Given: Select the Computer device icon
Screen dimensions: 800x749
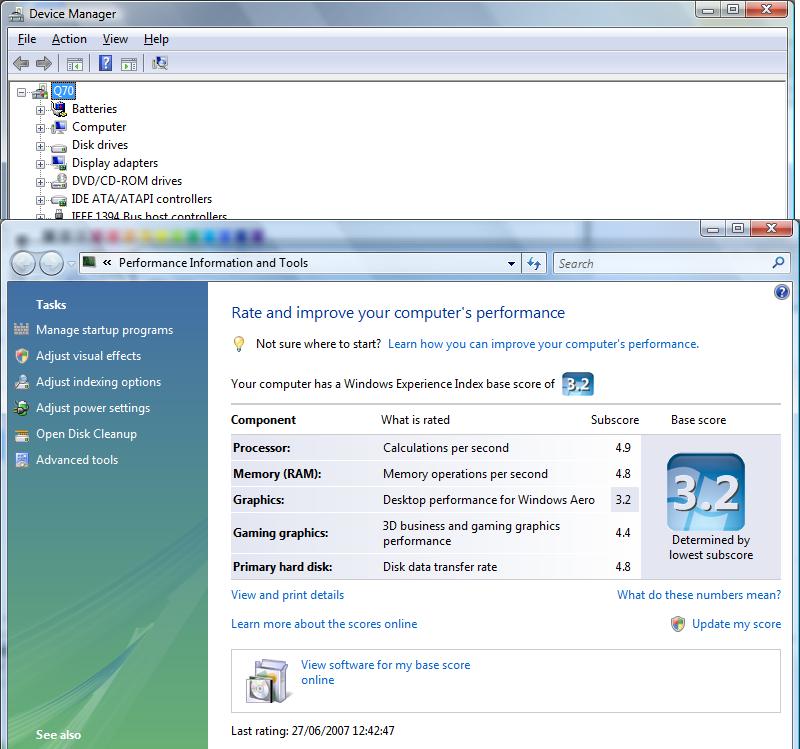Looking at the screenshot, I should click(x=59, y=127).
